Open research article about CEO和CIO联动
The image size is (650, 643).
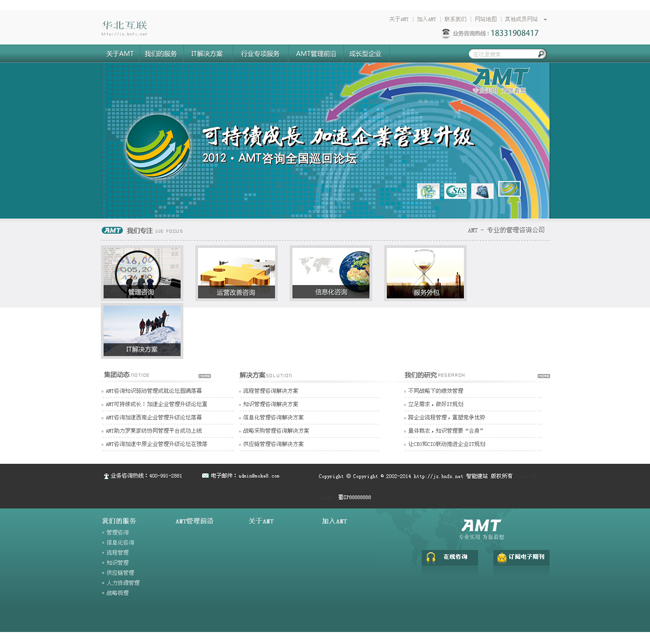pyautogui.click(x=446, y=444)
